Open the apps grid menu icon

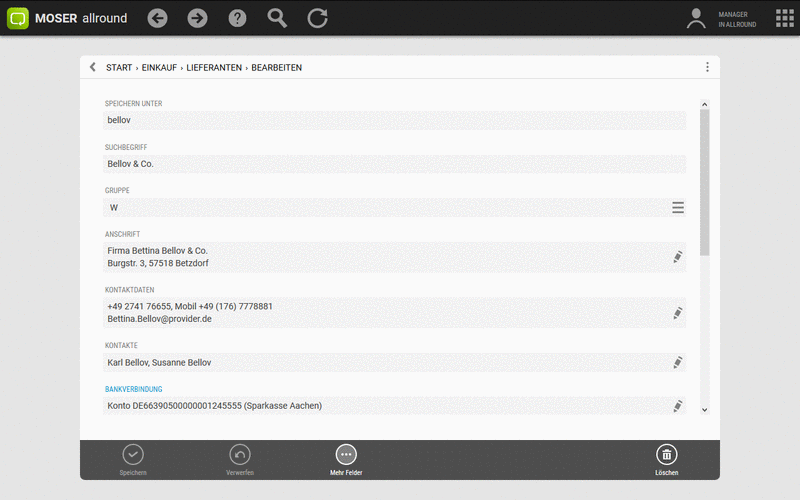(x=785, y=18)
